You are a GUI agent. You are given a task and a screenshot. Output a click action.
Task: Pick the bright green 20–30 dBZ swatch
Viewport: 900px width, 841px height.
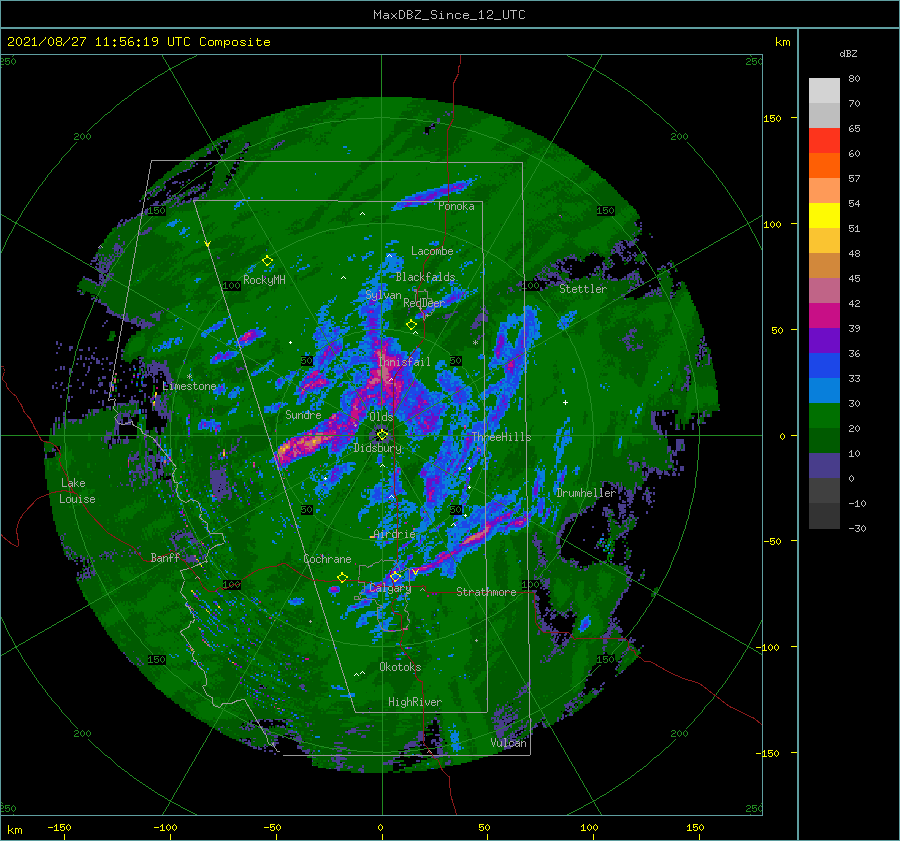[x=824, y=416]
